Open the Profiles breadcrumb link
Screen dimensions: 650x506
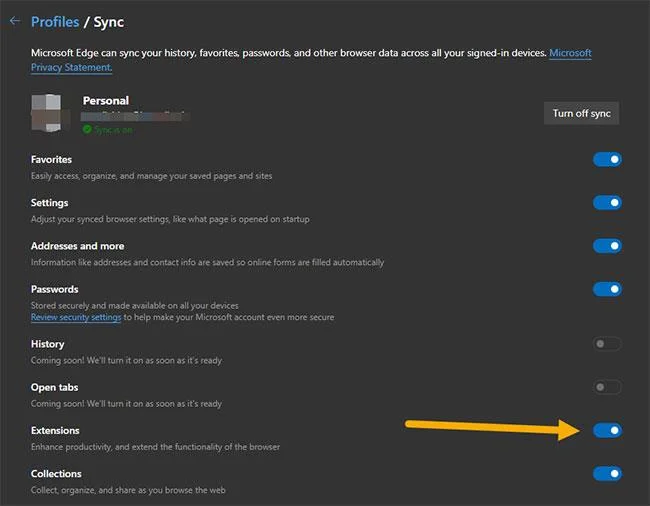pos(55,22)
